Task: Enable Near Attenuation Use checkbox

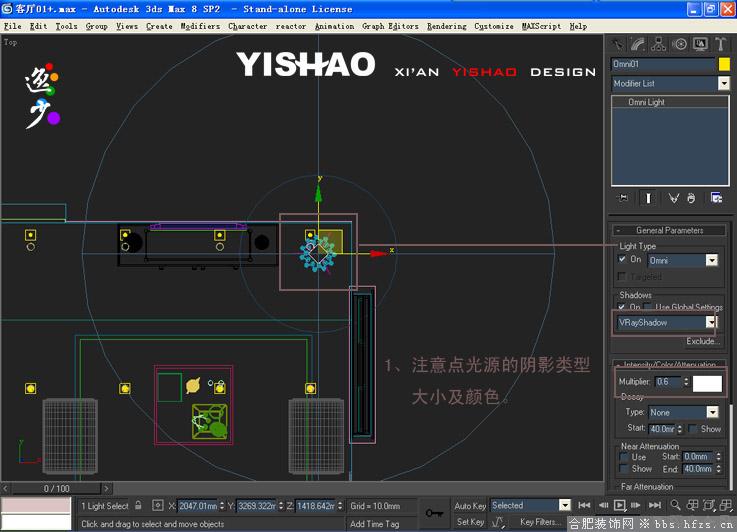Action: (x=624, y=457)
